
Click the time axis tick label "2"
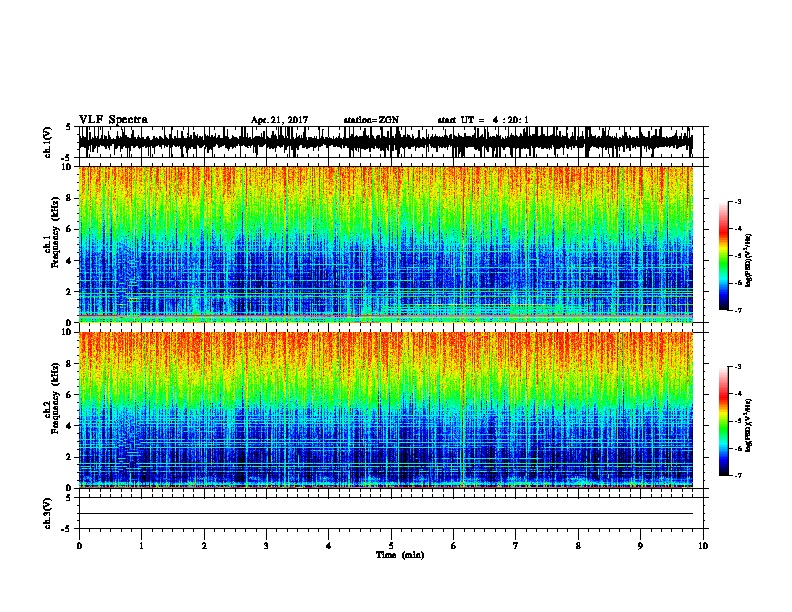(x=204, y=545)
